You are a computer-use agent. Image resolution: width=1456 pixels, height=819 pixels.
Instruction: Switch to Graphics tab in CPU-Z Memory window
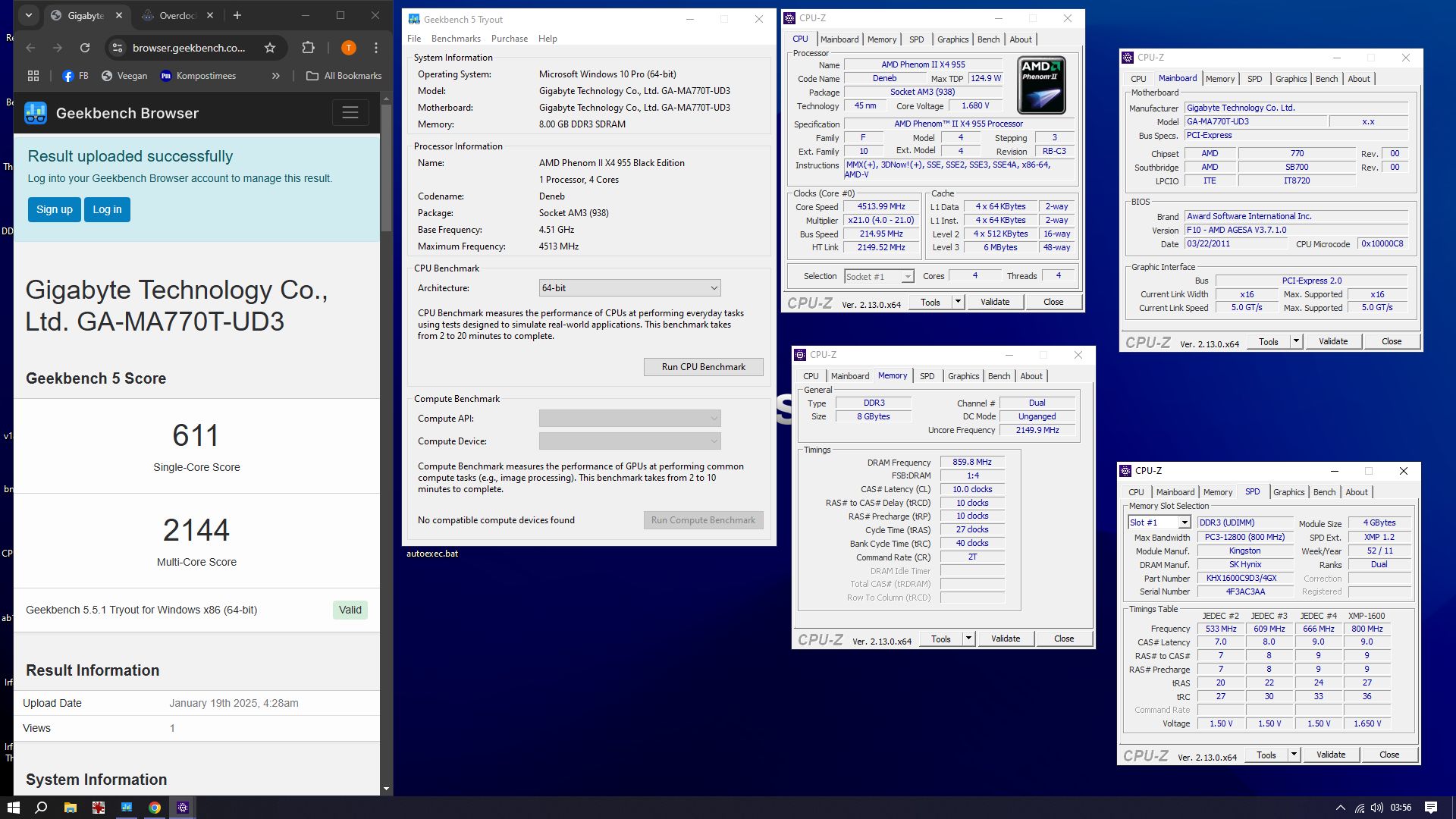(963, 376)
